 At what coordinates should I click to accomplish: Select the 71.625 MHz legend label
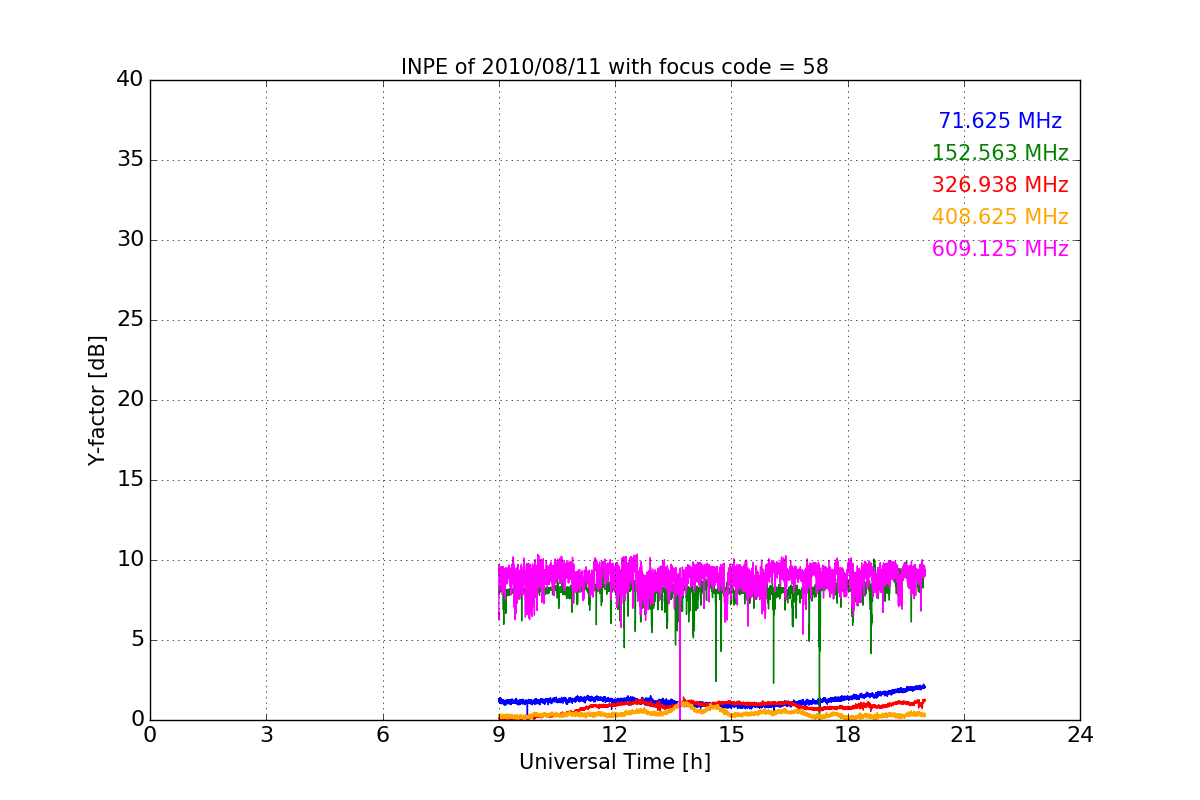pos(1000,121)
